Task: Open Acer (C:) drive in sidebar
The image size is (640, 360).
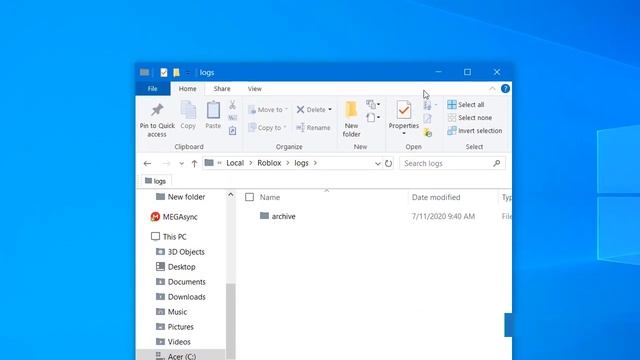Action: (x=176, y=356)
